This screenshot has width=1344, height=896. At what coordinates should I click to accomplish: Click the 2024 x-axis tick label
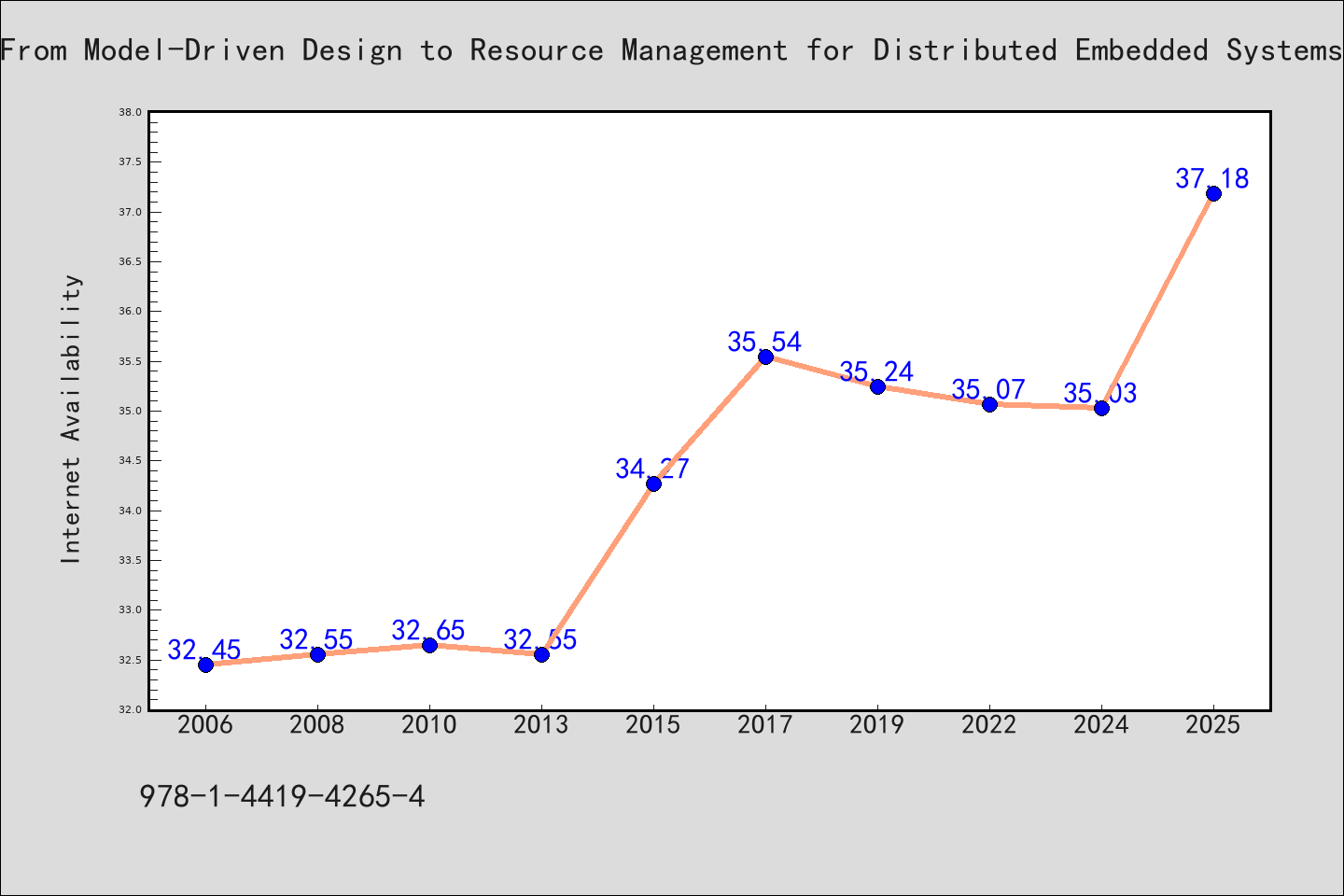(x=1101, y=725)
